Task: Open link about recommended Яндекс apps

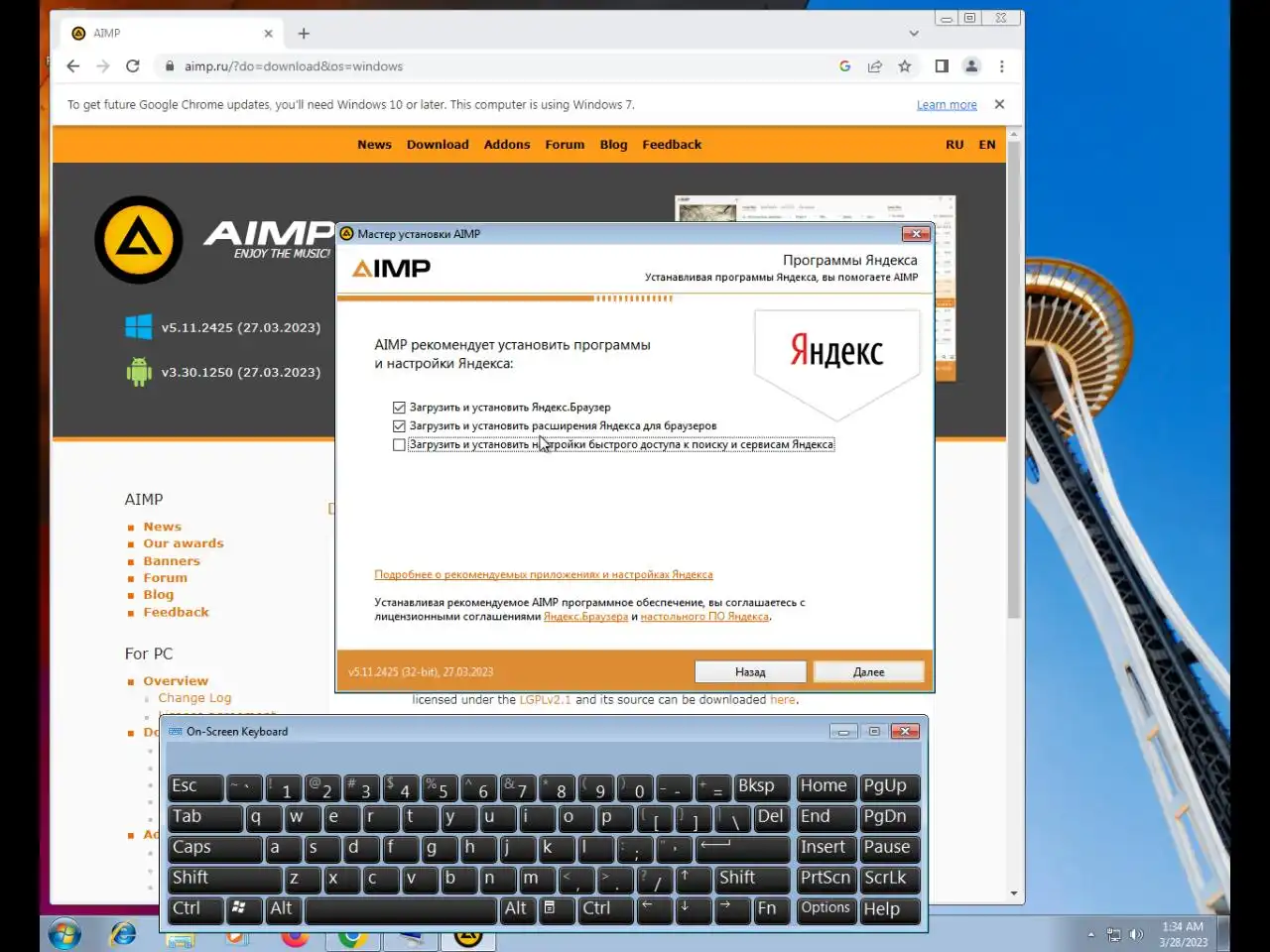Action: (x=543, y=575)
